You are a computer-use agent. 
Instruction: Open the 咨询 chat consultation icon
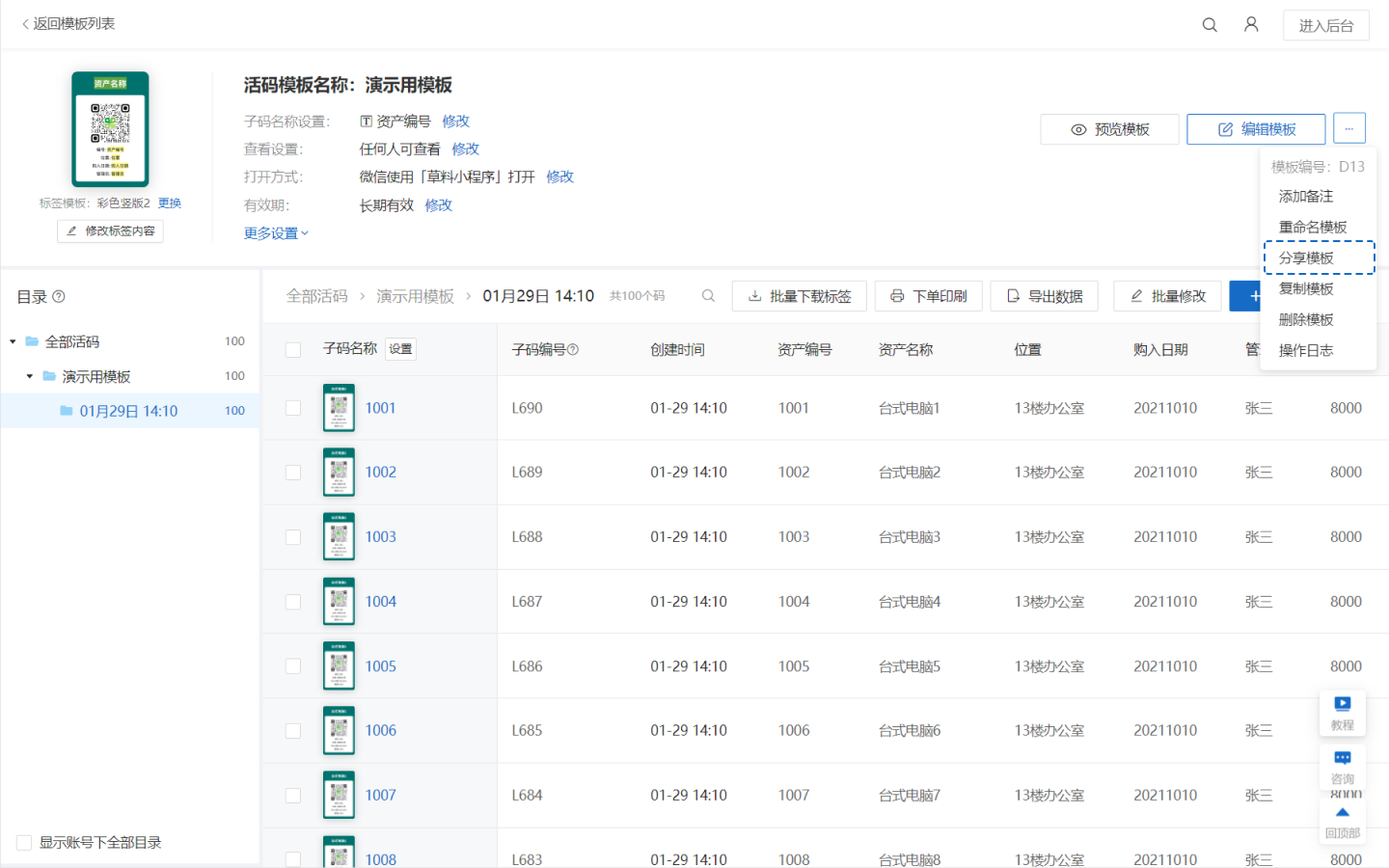click(x=1342, y=759)
